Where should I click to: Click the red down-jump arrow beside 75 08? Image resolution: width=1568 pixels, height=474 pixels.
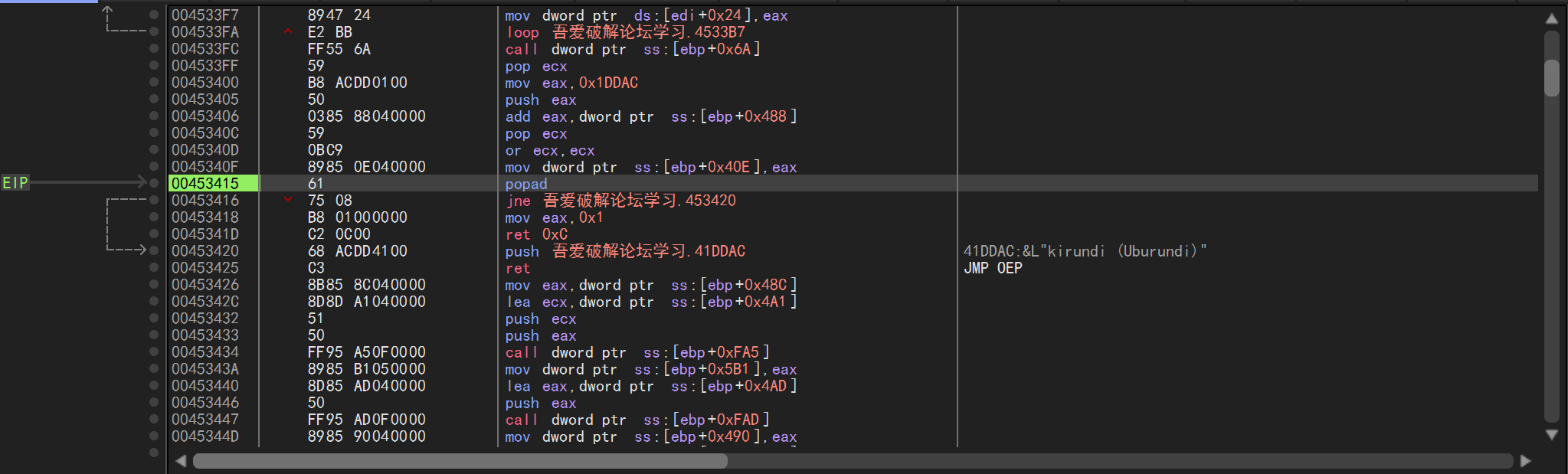point(288,201)
